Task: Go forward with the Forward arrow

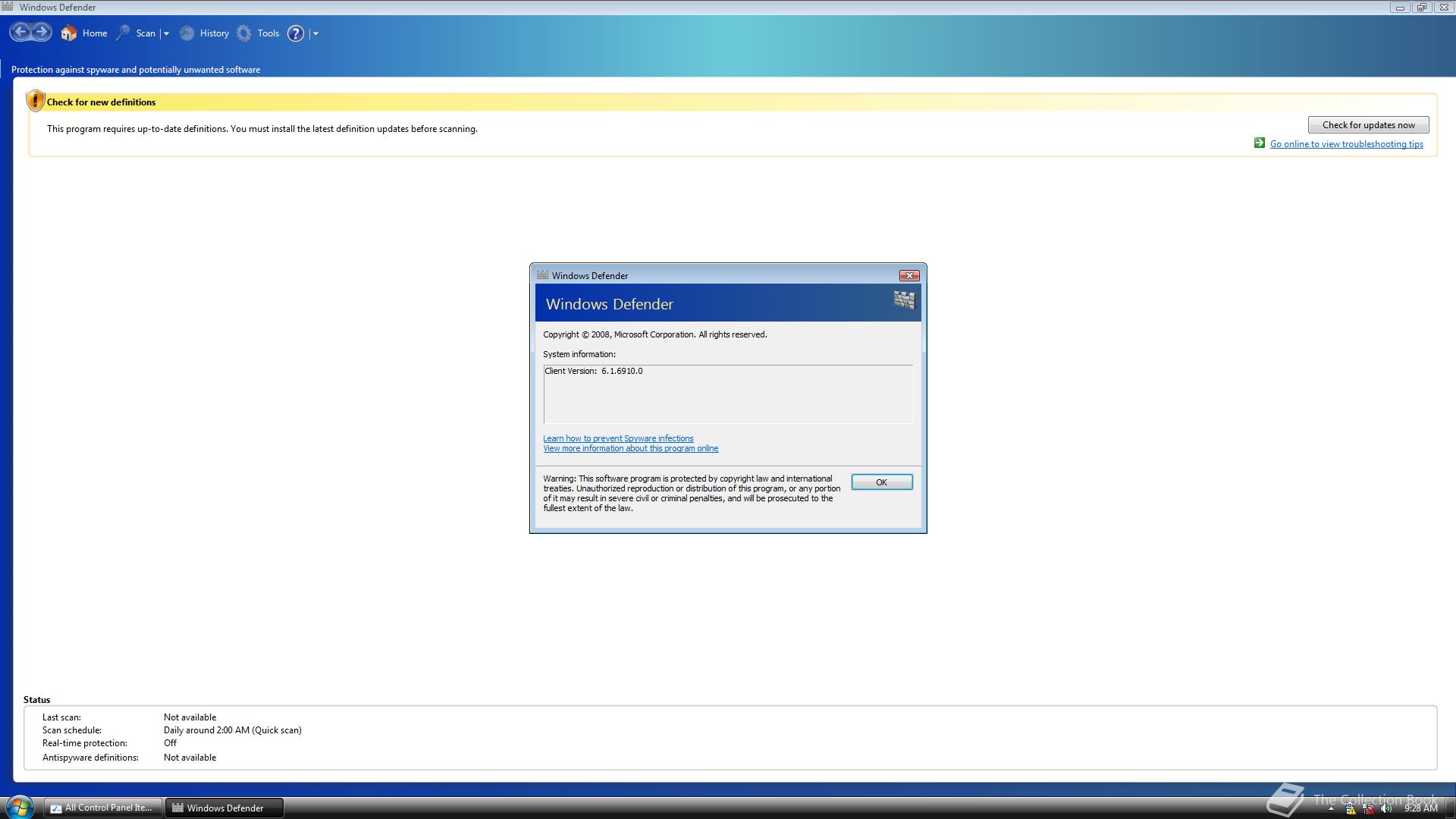Action: click(x=42, y=32)
